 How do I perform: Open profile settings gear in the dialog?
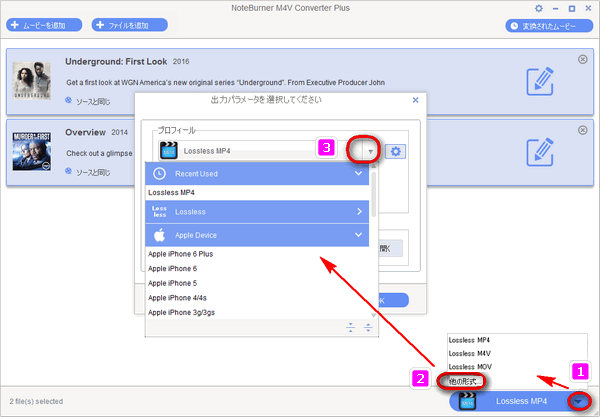395,151
